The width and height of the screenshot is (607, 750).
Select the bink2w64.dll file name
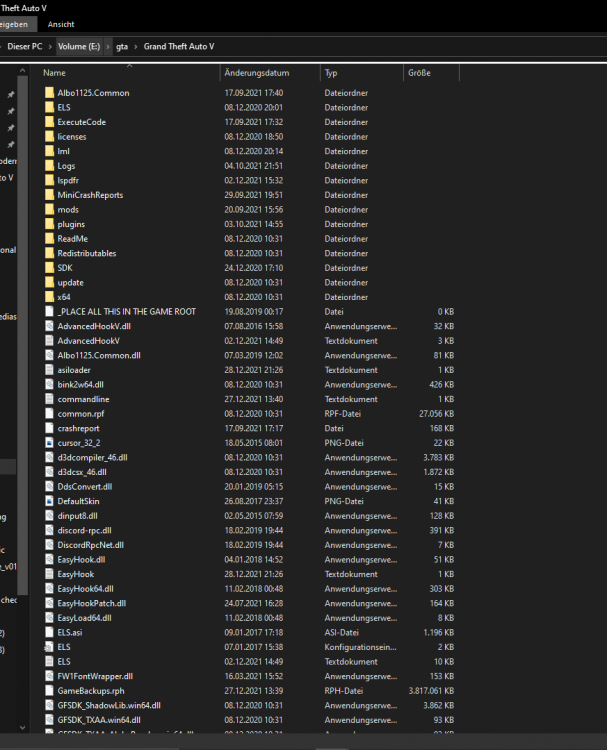(x=81, y=385)
